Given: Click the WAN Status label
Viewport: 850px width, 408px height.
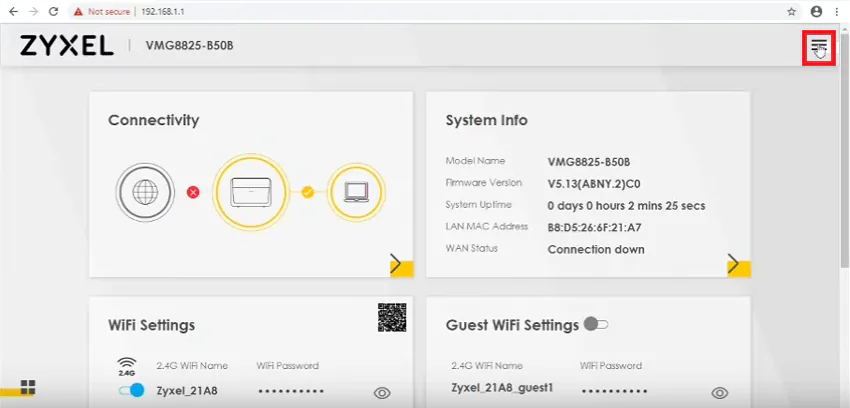Looking at the screenshot, I should (471, 248).
